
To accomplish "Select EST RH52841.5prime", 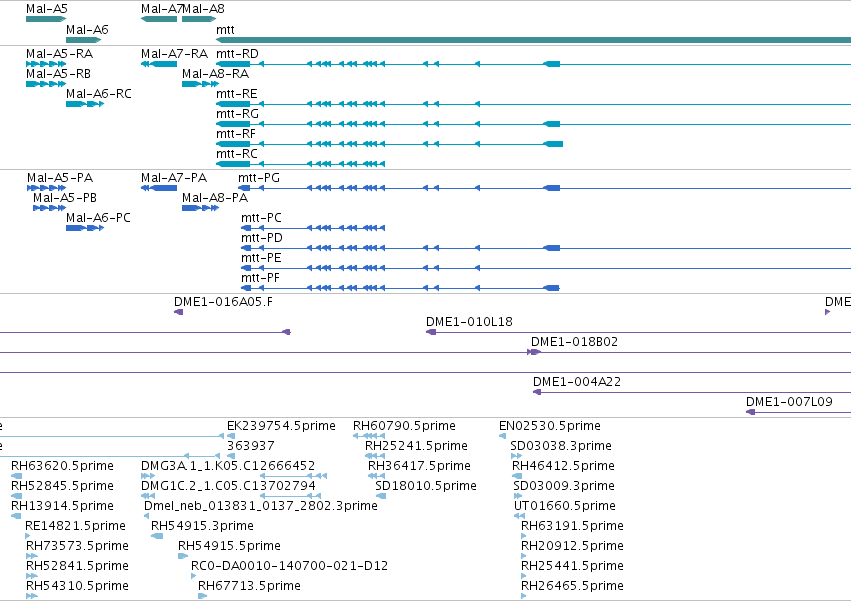I will [x=32, y=576].
